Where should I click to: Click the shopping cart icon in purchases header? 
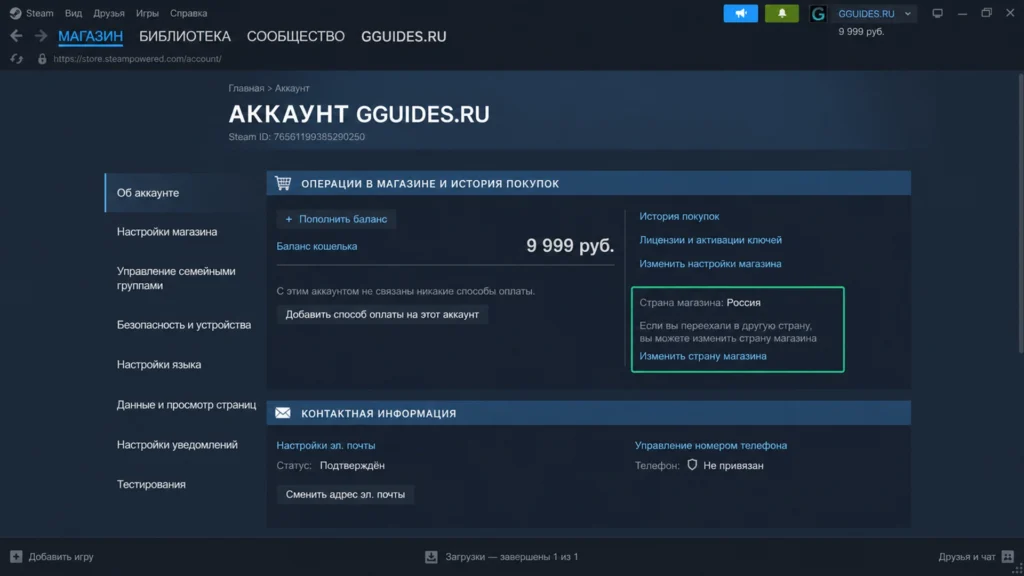[x=283, y=183]
